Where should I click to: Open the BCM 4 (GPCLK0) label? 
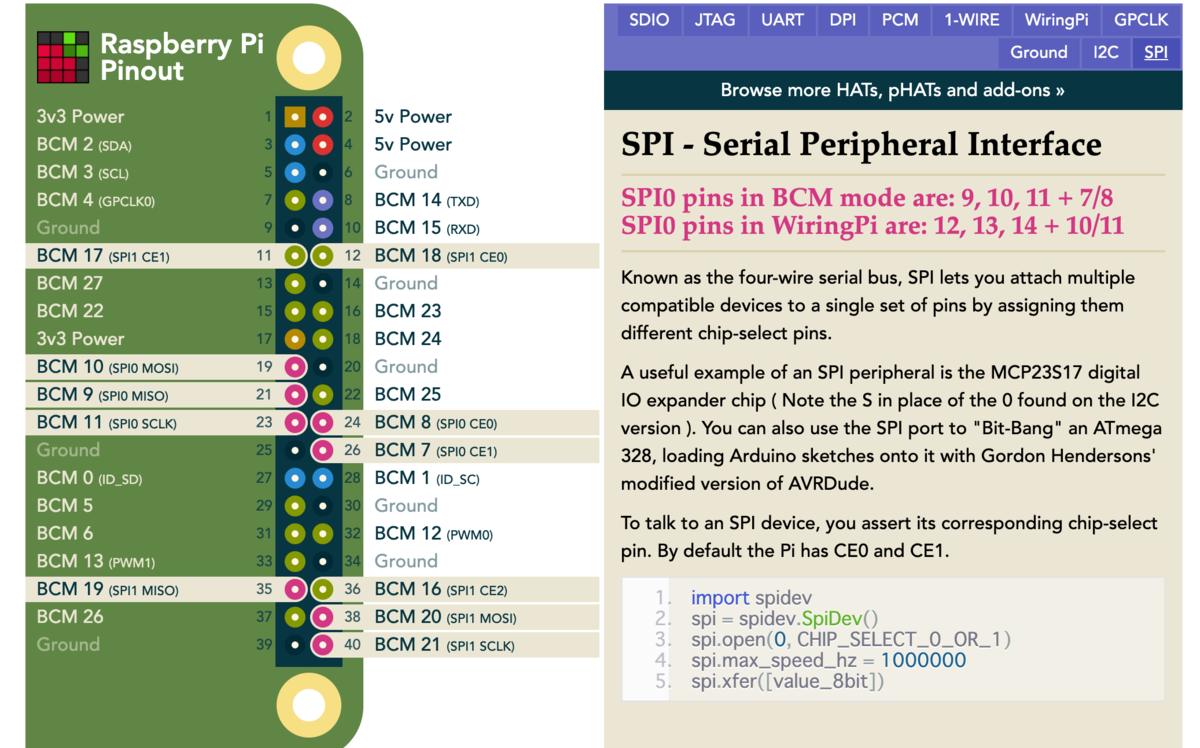click(96, 200)
